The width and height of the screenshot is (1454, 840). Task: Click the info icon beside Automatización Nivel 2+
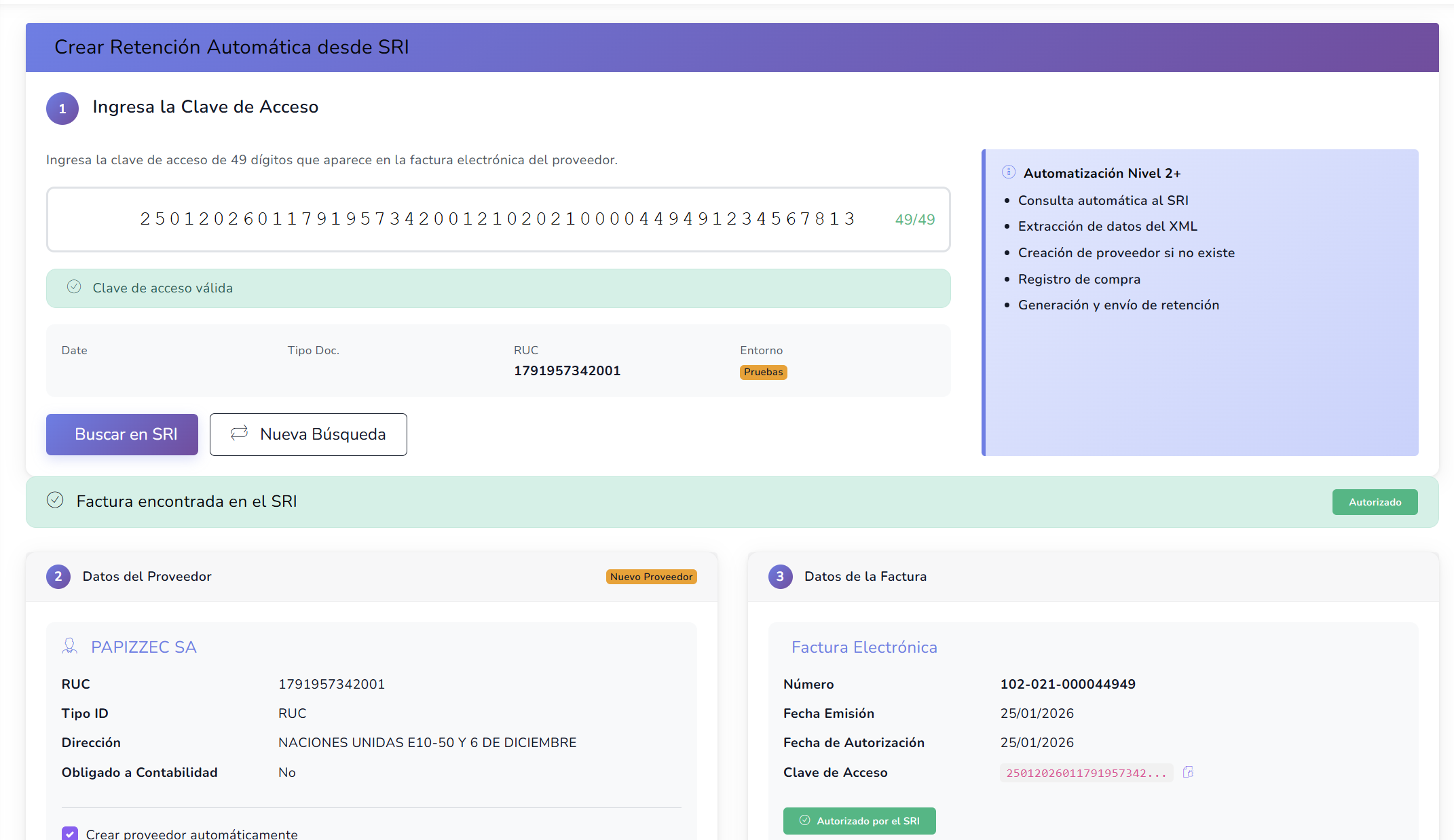(x=1009, y=172)
